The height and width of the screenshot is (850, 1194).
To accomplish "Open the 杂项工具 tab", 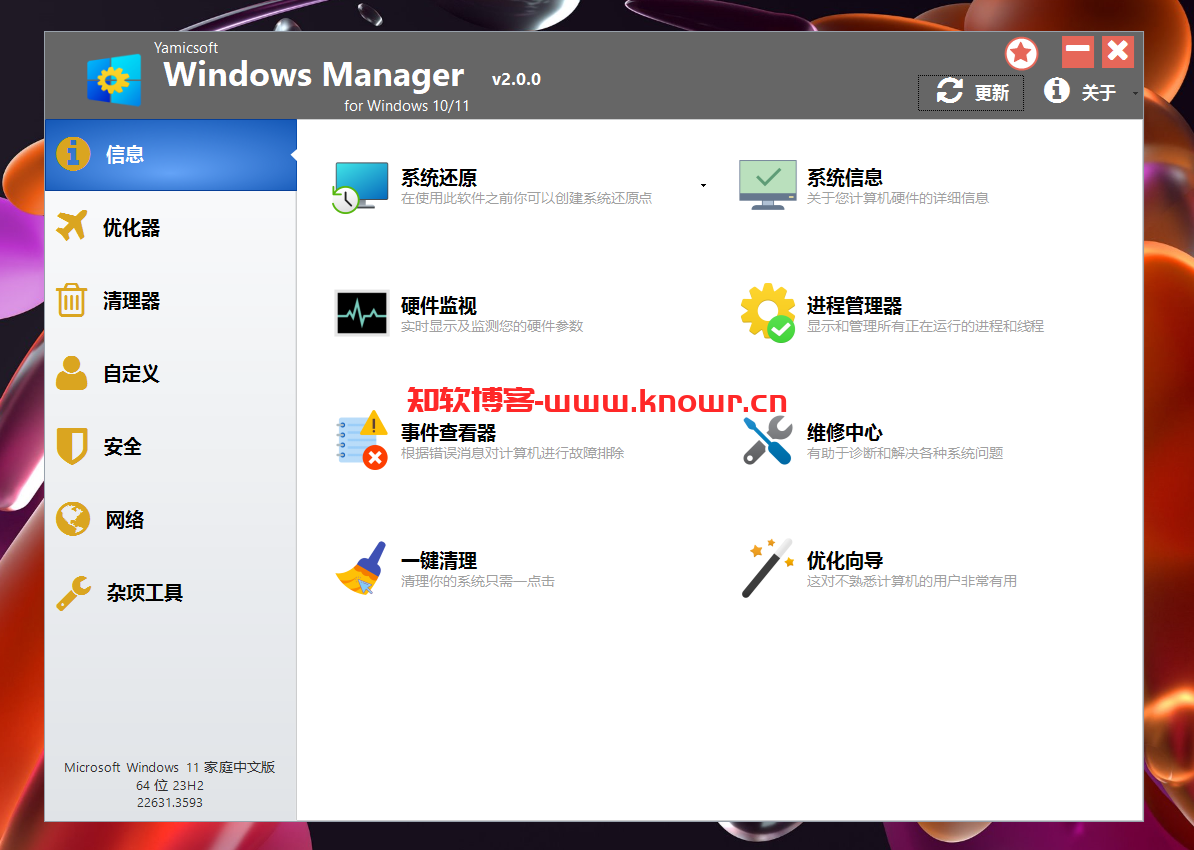I will [171, 593].
